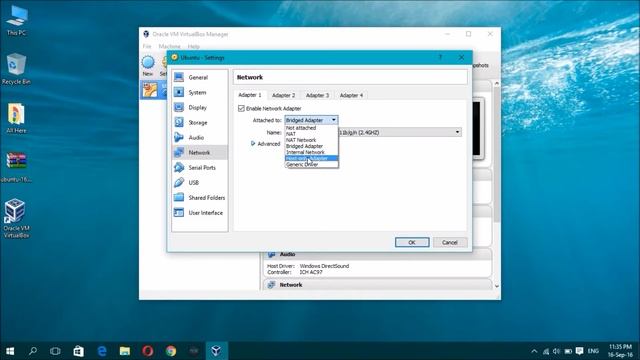Launch Chrome from taskbar

pyautogui.click(x=171, y=351)
